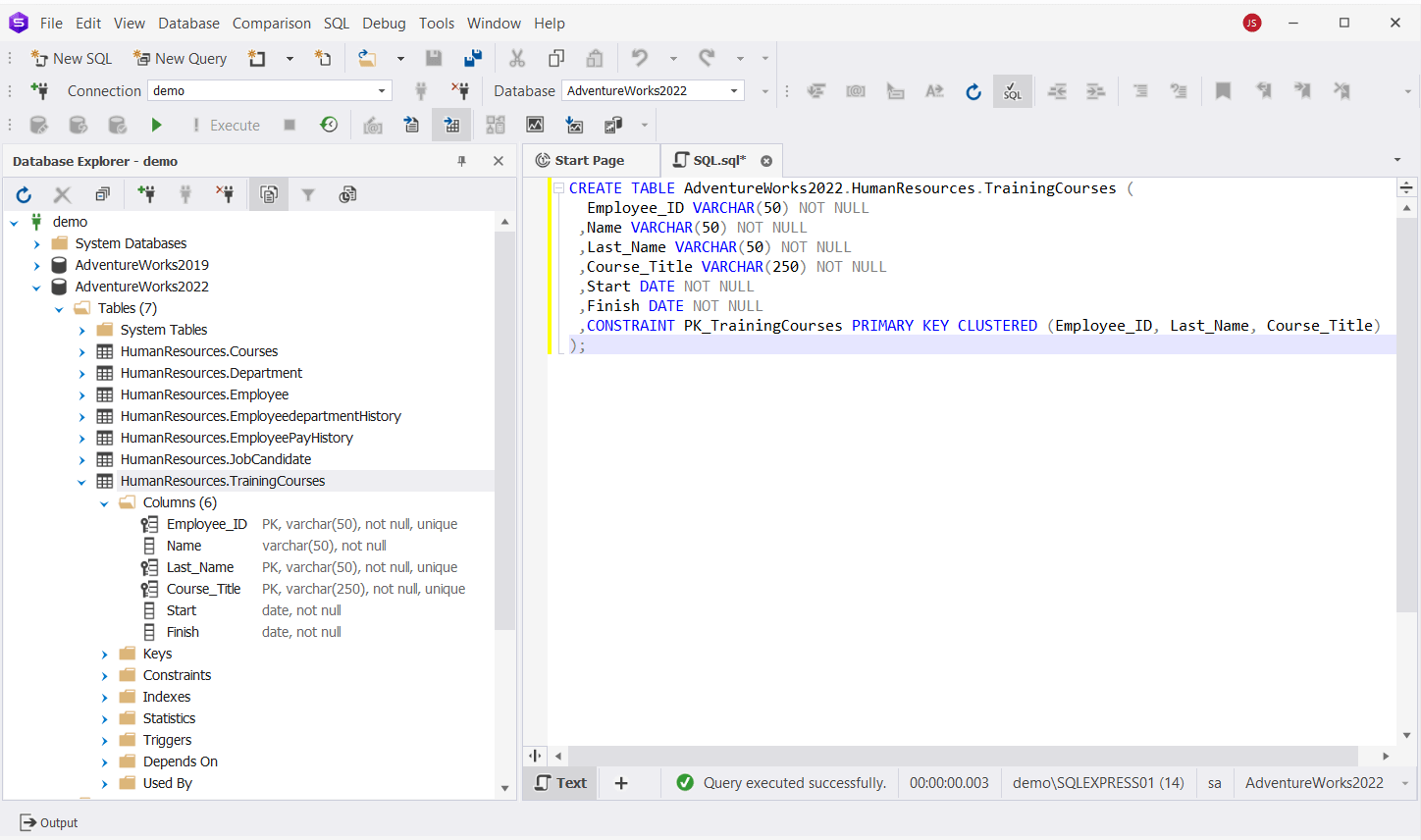Save the current SQL document
The image size is (1421, 840).
click(433, 58)
